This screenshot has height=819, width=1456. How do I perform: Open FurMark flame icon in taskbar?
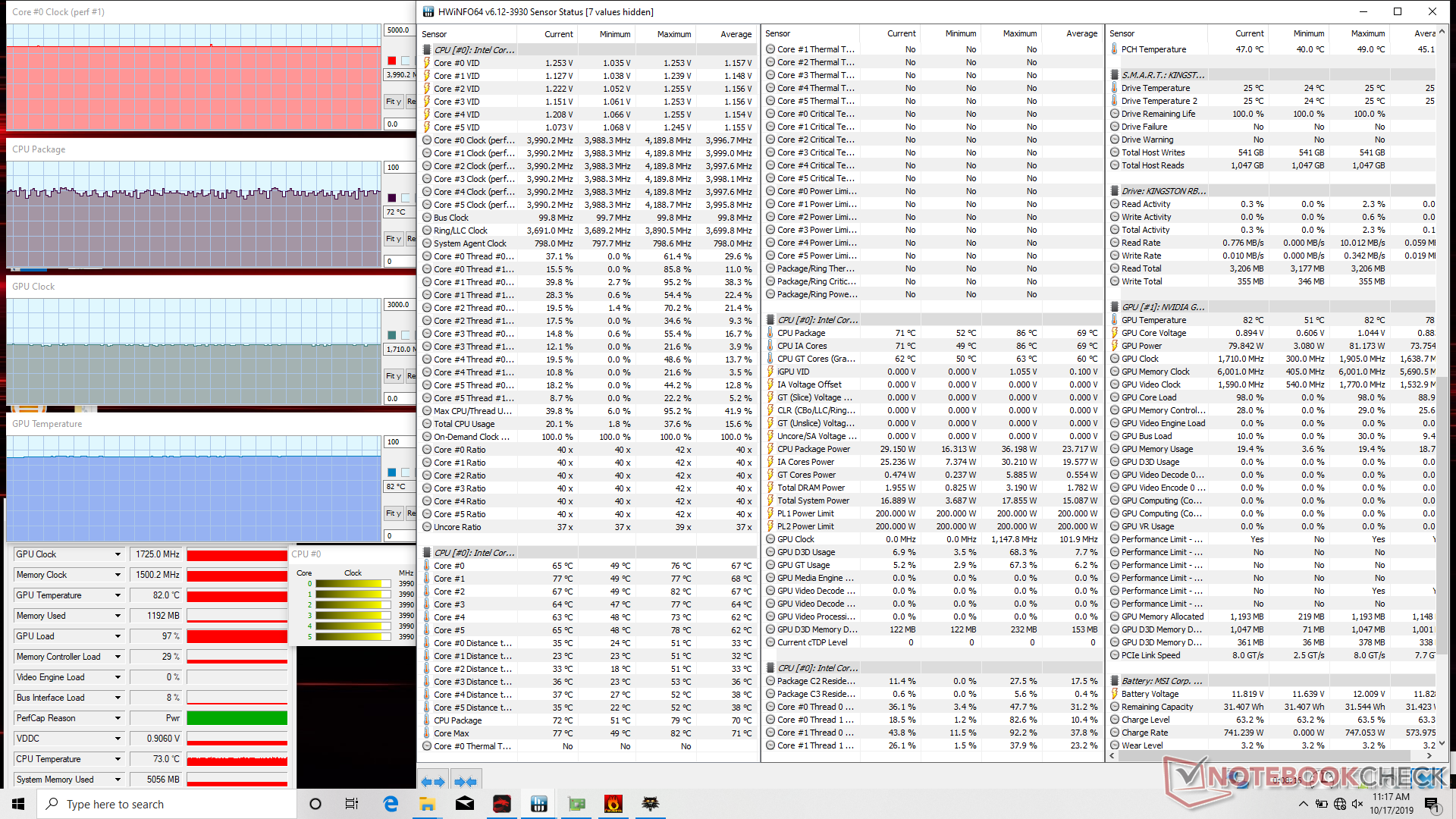pos(613,804)
